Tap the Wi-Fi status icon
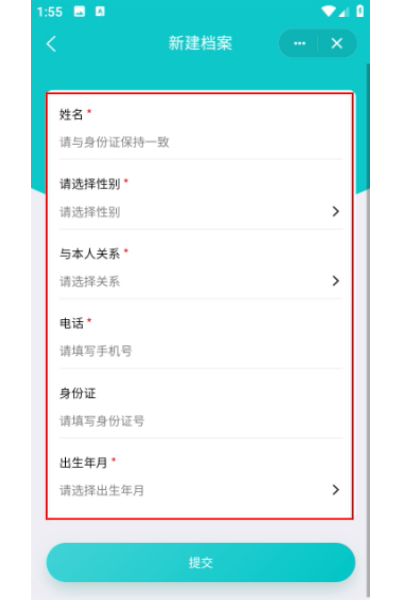Screen dimensions: 400x600 click(328, 11)
